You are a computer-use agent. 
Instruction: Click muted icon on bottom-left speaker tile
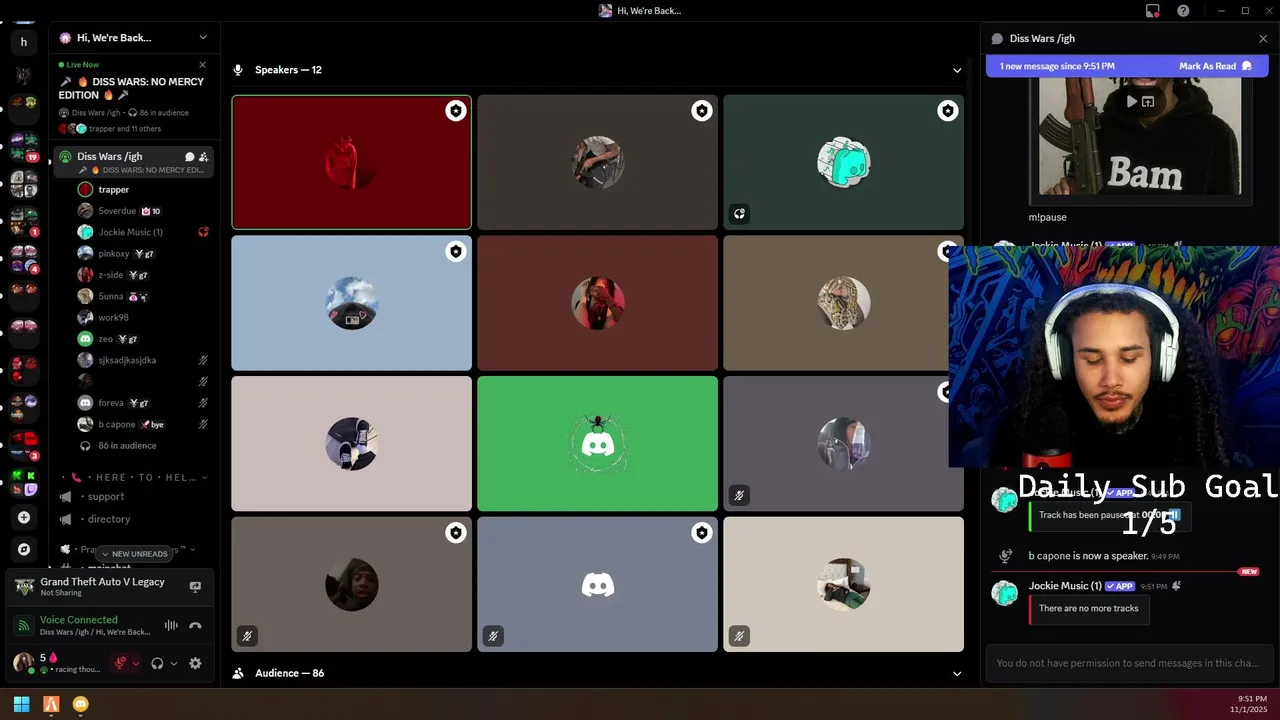click(247, 636)
